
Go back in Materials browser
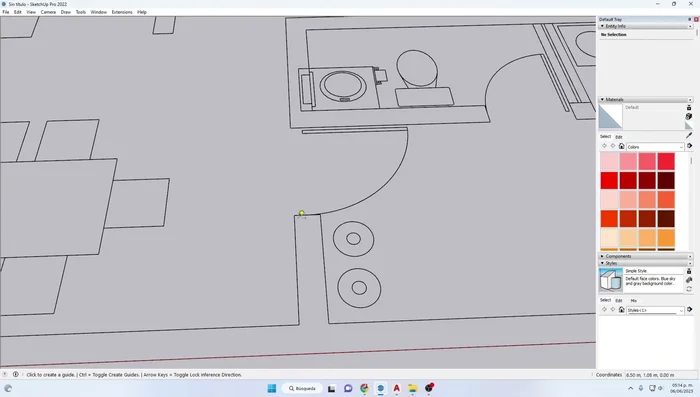(604, 146)
